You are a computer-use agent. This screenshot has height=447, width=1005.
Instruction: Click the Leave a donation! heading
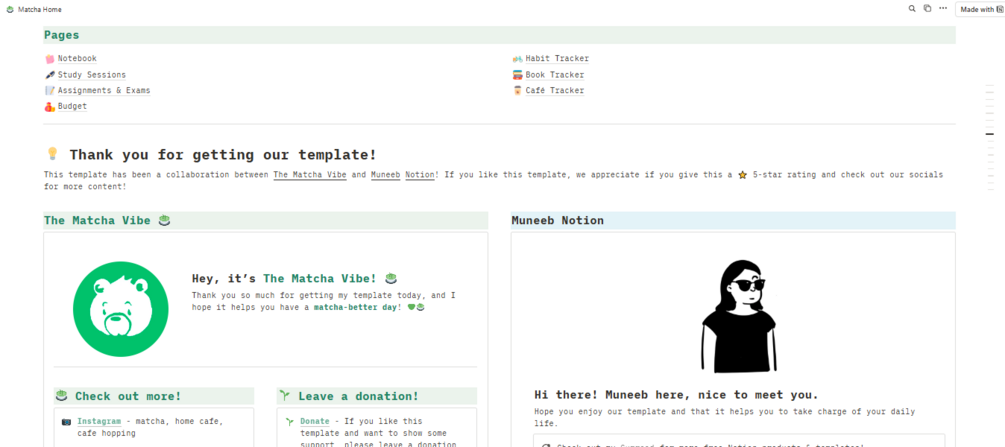coord(358,396)
